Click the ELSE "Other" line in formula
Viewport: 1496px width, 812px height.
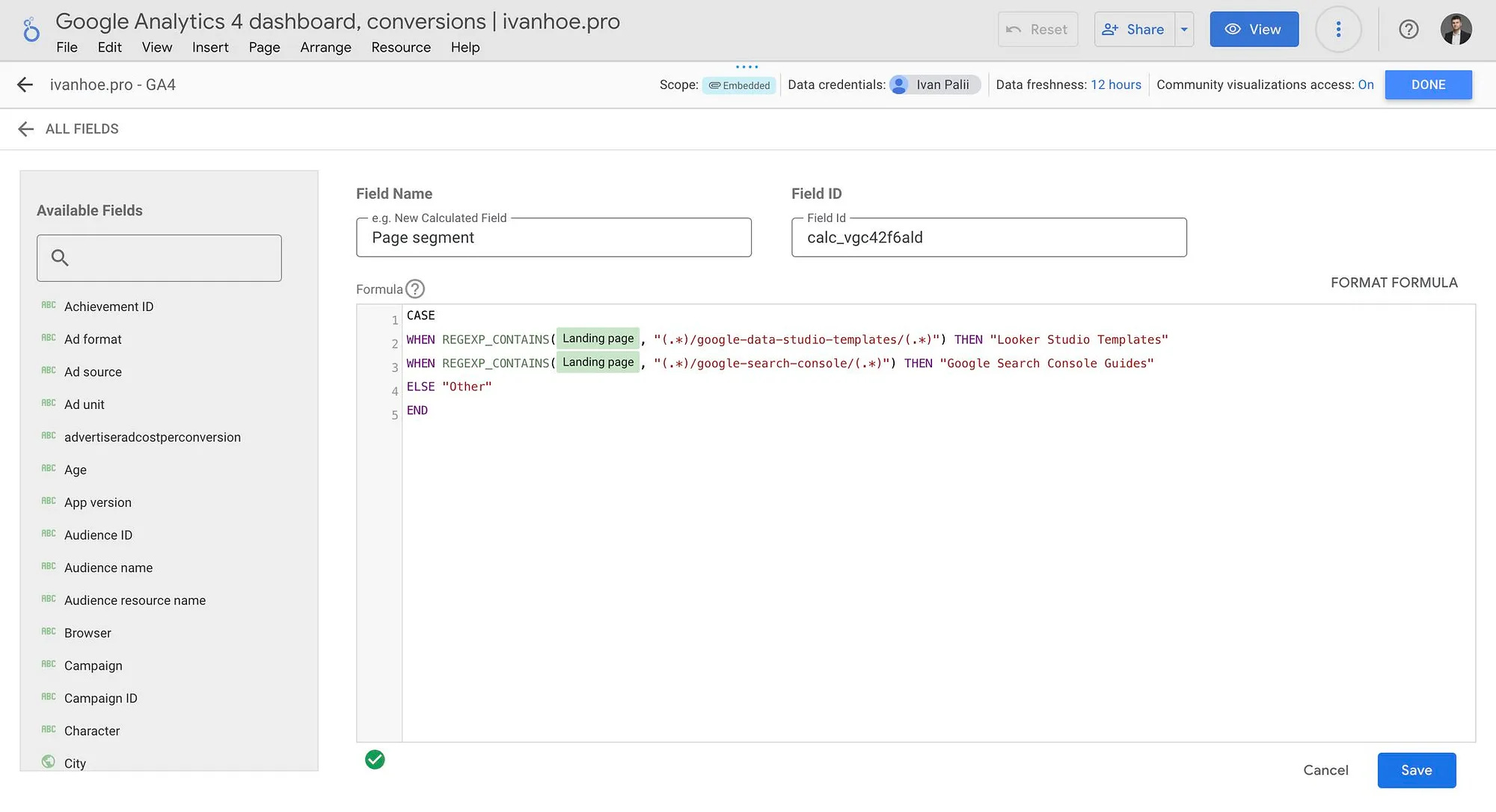coord(449,387)
